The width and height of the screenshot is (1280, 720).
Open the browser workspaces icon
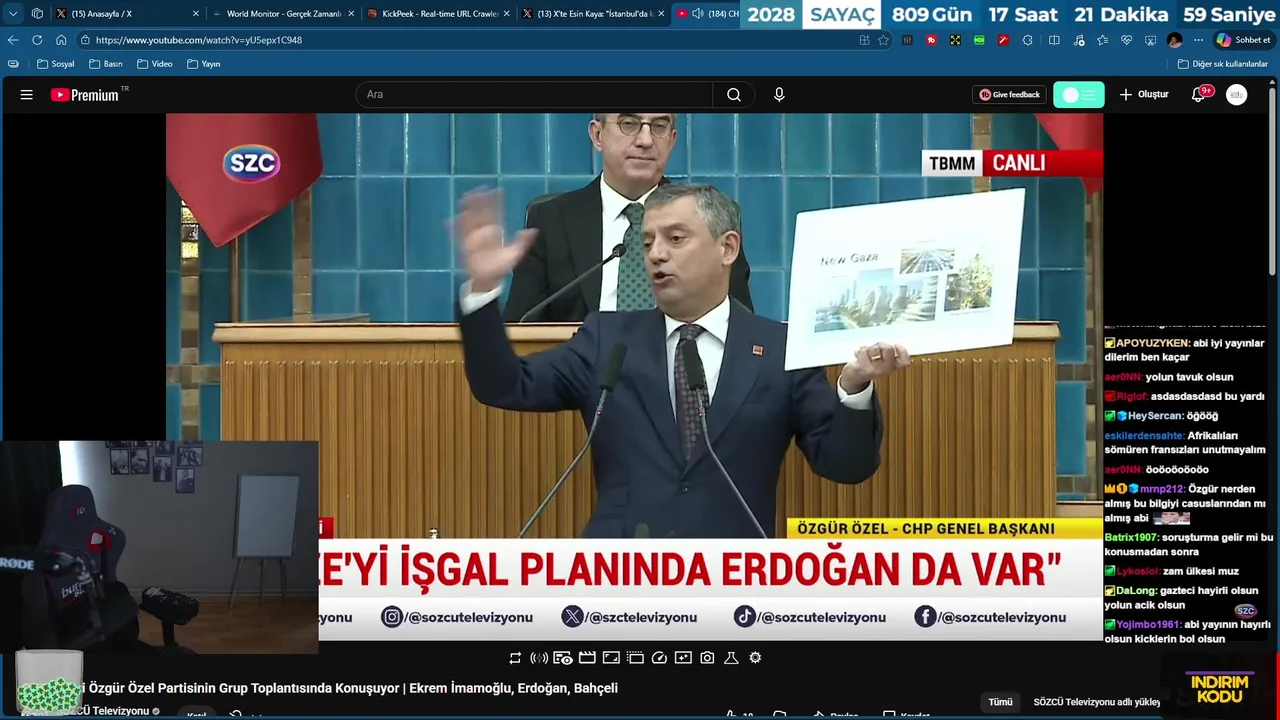(x=37, y=14)
